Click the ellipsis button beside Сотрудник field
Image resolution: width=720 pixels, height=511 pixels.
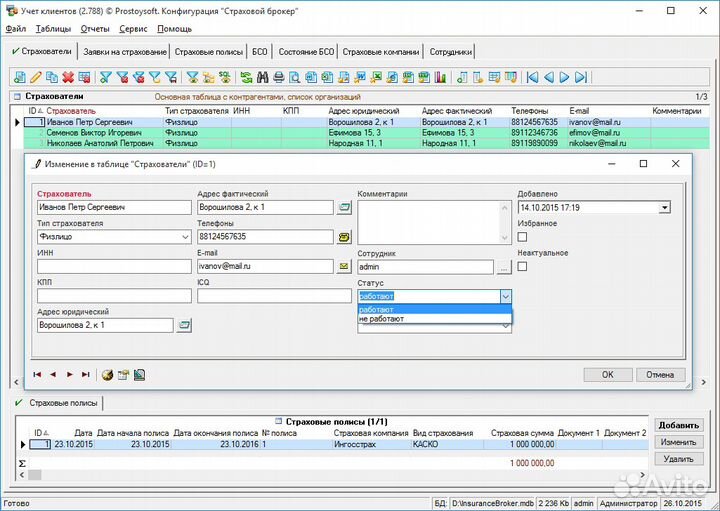point(503,267)
